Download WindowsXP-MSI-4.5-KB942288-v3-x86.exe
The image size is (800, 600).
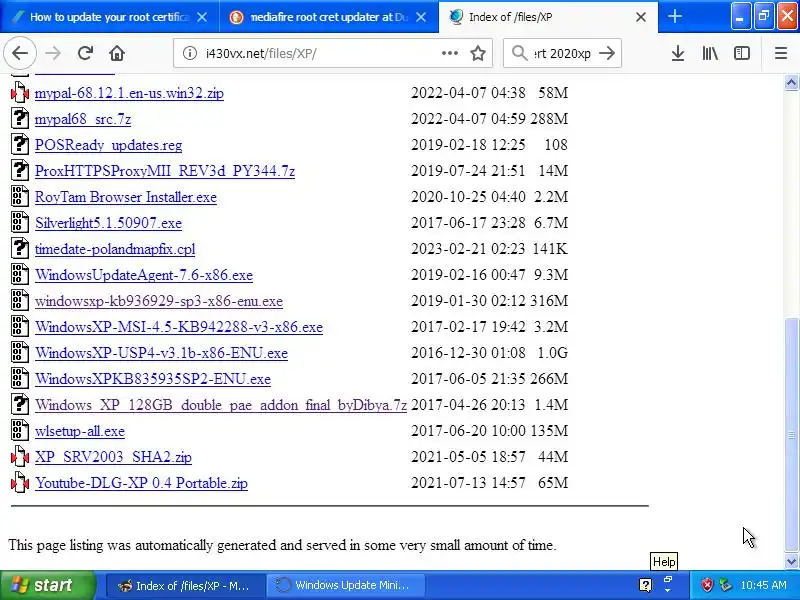(x=179, y=327)
